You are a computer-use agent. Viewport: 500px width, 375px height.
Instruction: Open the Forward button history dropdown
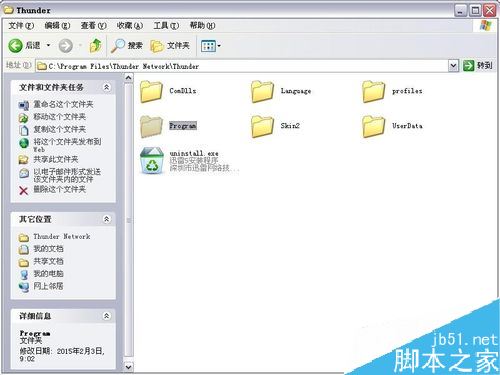coord(80,45)
